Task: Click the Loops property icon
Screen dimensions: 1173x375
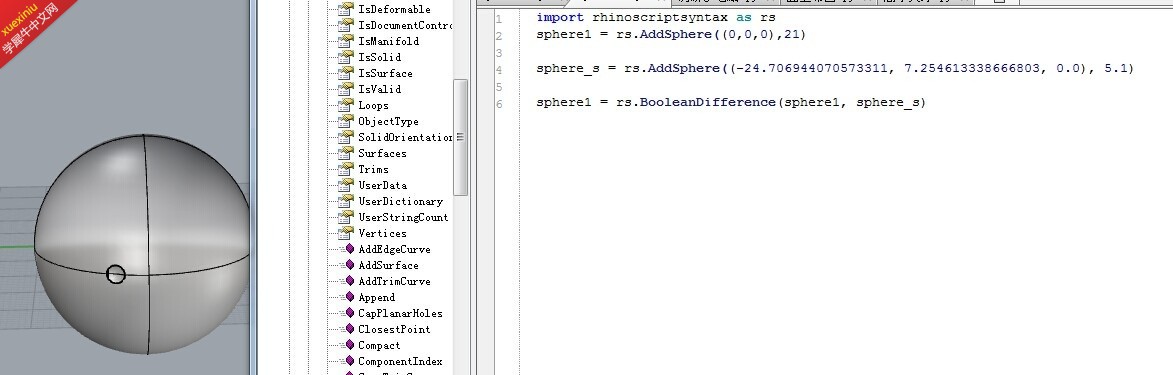Action: 346,105
